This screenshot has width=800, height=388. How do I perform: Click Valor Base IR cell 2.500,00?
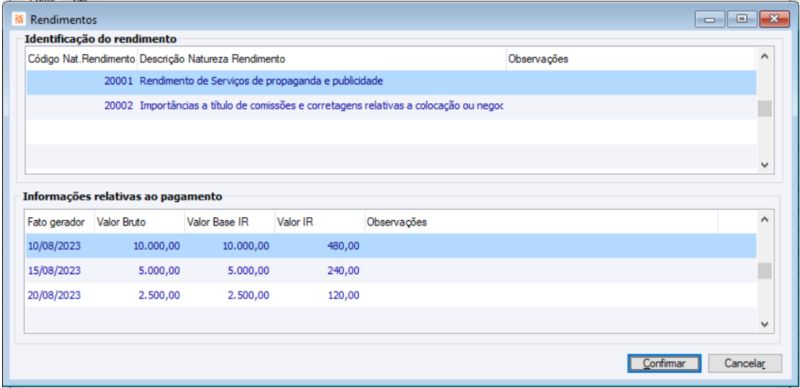pos(229,295)
